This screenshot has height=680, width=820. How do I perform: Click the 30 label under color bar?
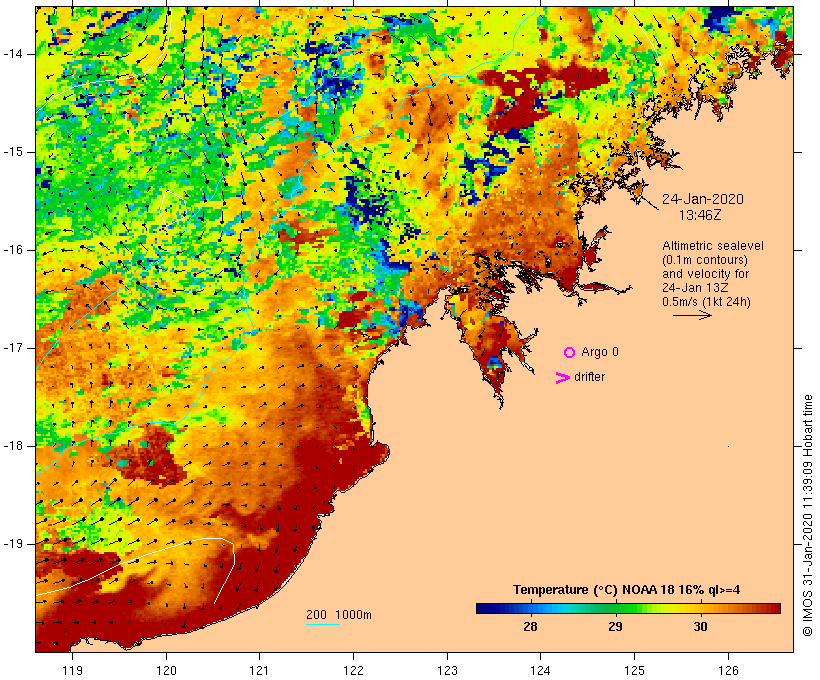(x=701, y=627)
